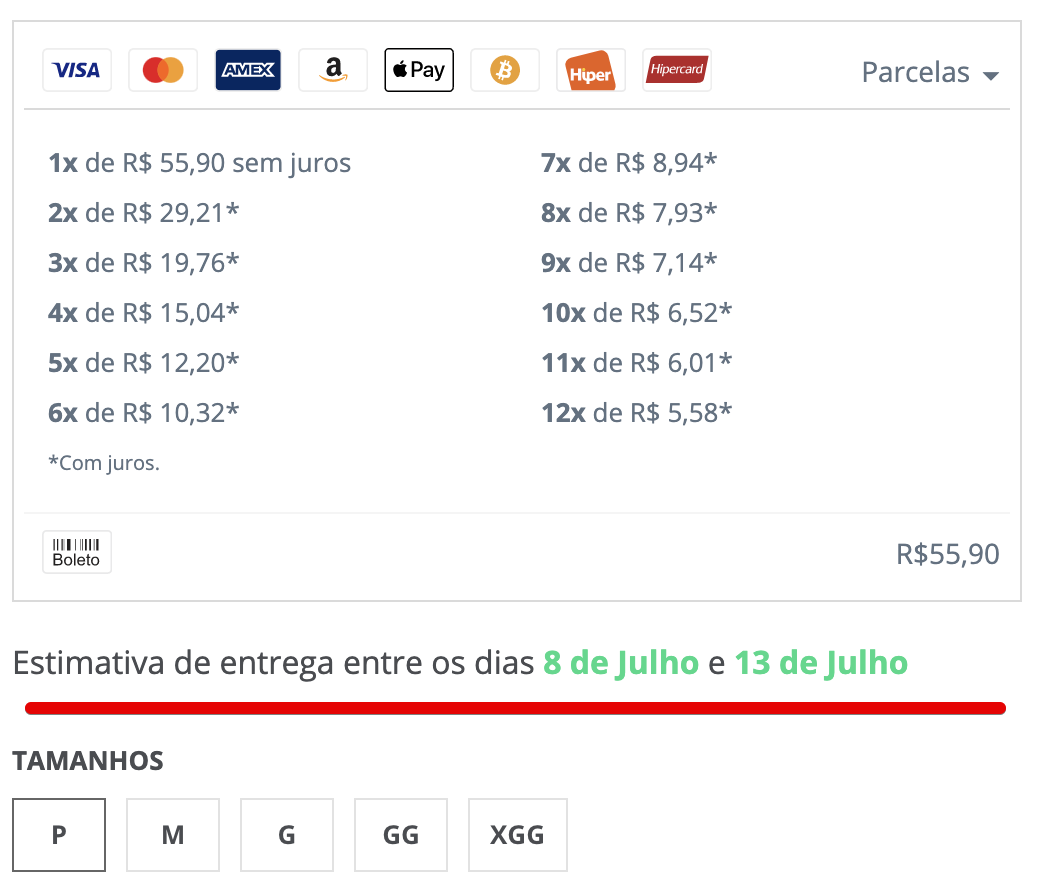Screen dimensions: 1038x892
Task: Select the Bitcoin payment icon
Action: point(505,70)
